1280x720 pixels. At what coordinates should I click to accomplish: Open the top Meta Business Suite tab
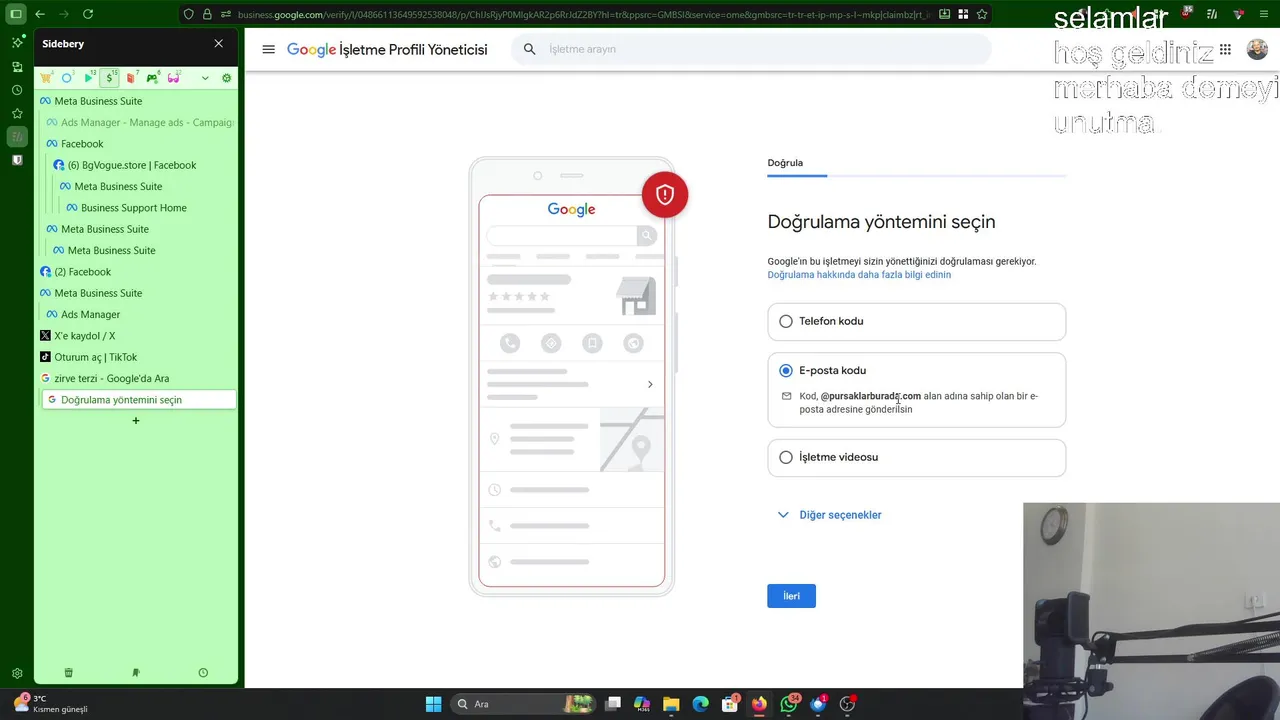coord(137,101)
